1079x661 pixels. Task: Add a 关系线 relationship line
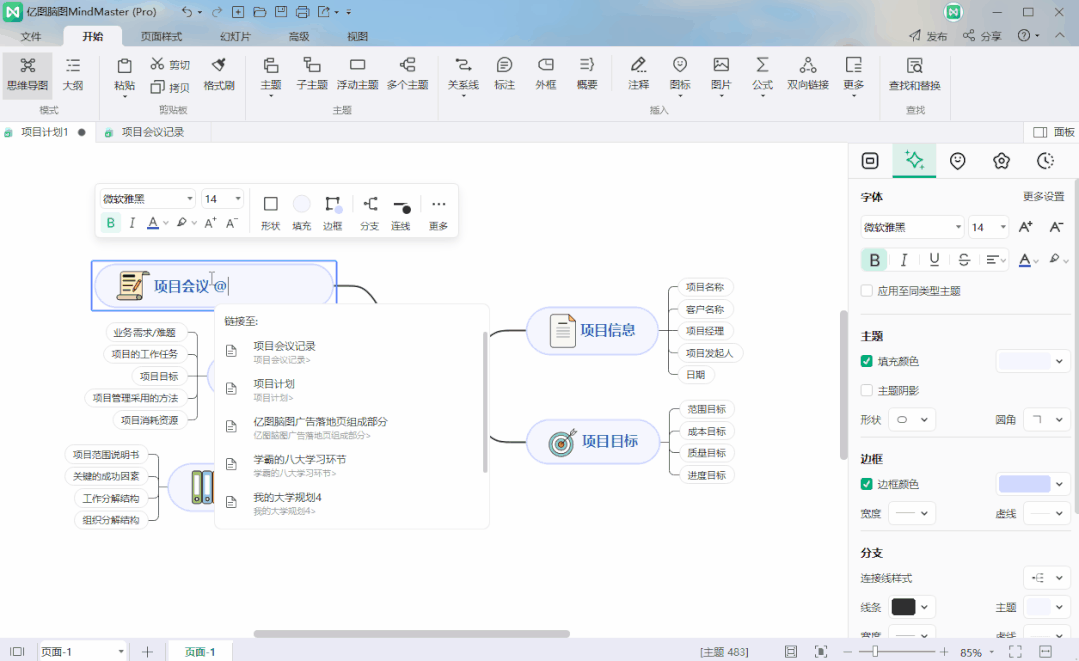[463, 74]
